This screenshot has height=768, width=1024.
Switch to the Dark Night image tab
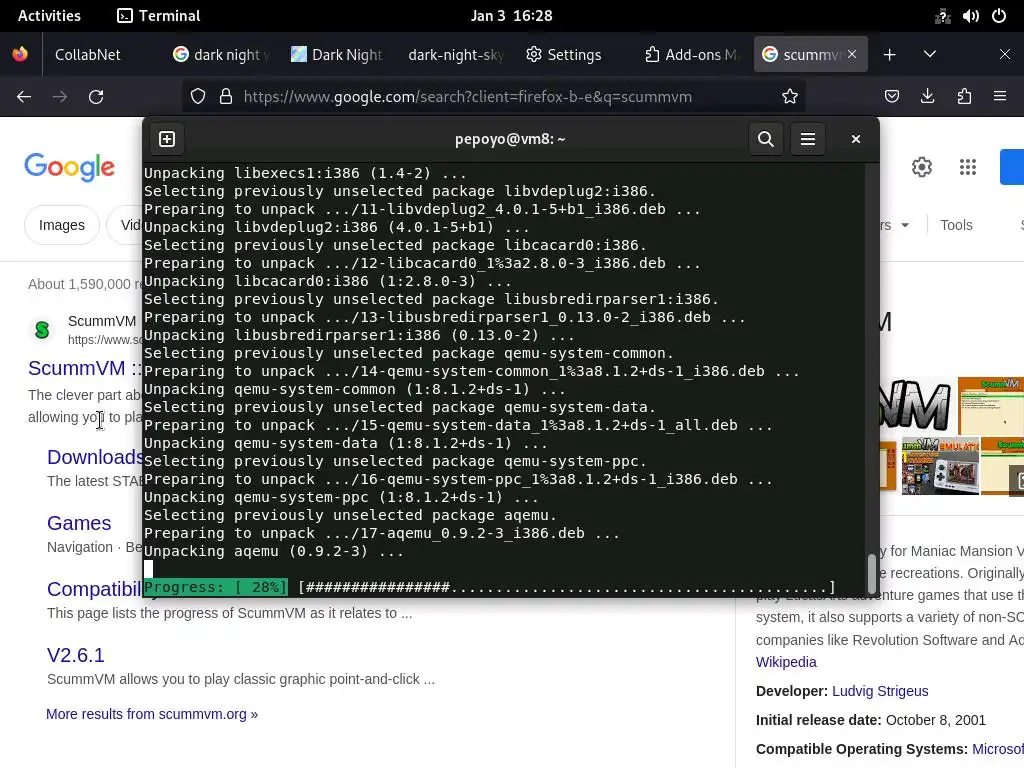coord(337,55)
